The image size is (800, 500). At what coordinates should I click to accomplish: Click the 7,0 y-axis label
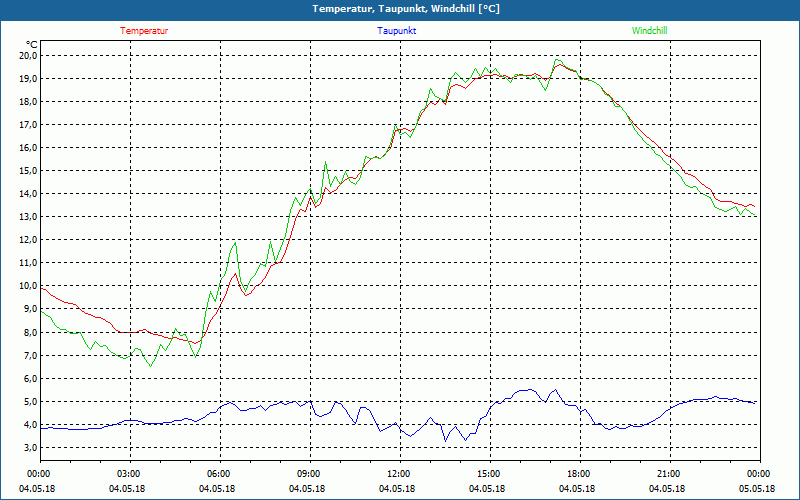[x=30, y=356]
